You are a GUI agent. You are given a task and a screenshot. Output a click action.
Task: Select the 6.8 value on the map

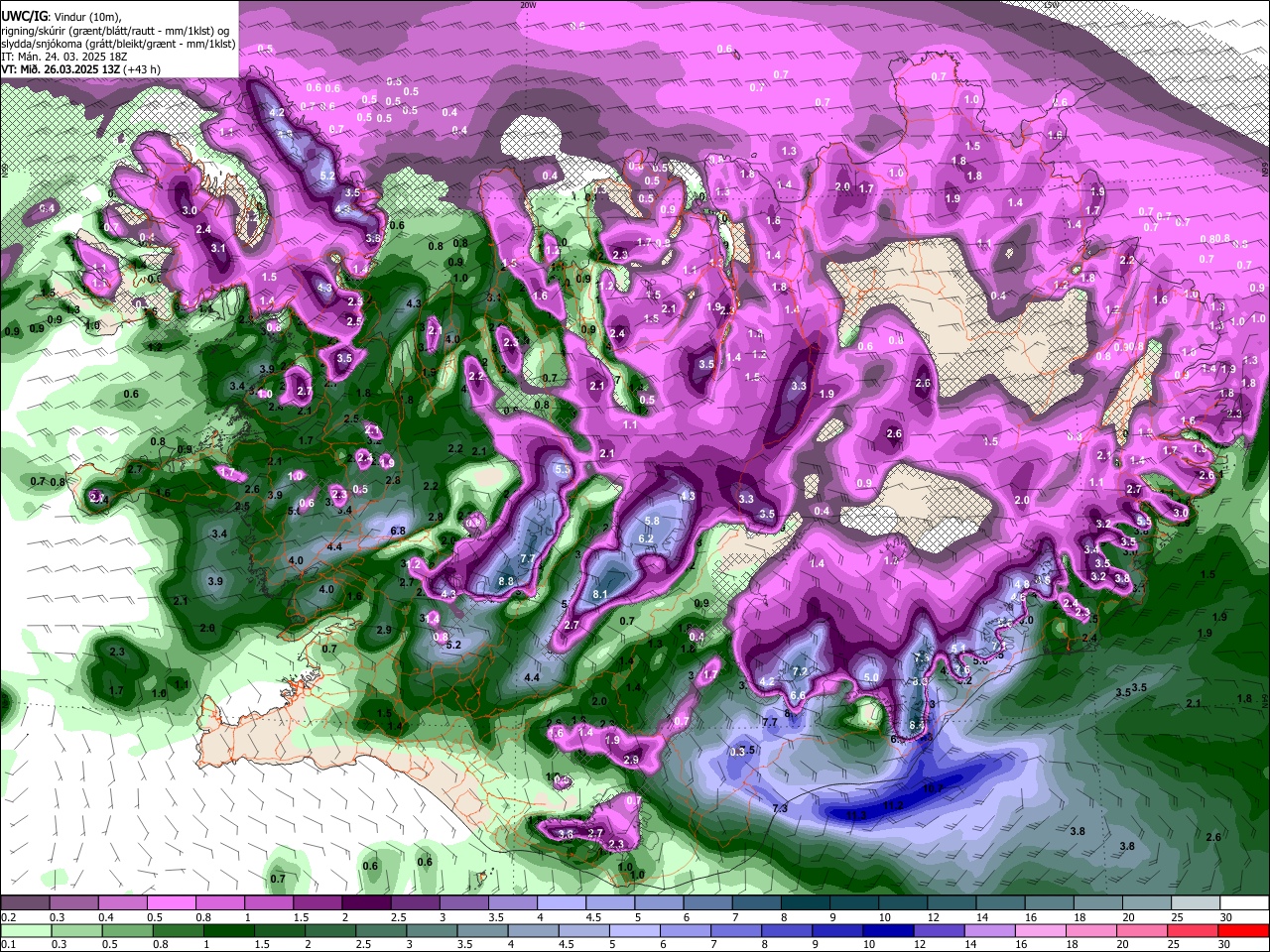(398, 532)
